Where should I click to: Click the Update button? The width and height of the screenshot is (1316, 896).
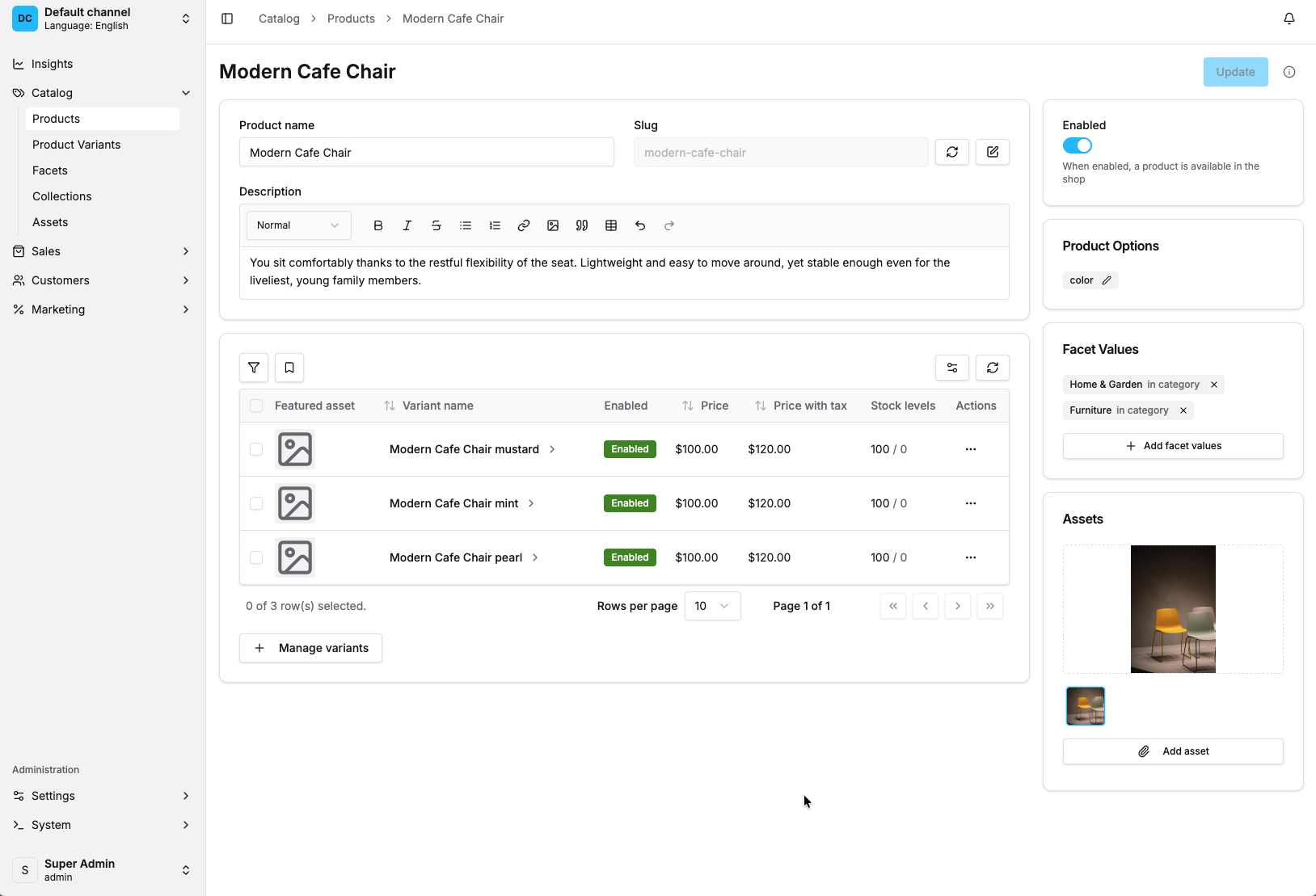coord(1236,72)
